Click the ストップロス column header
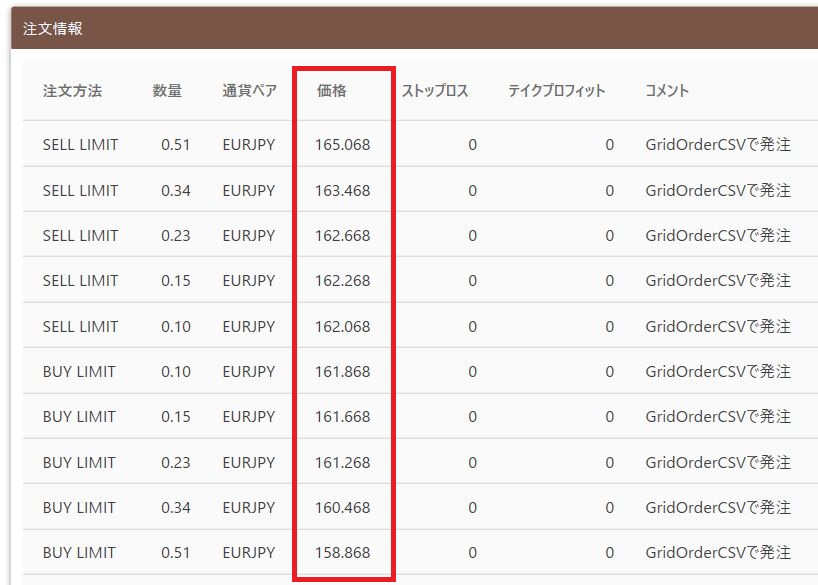Screen dimensions: 818x585 click(435, 91)
